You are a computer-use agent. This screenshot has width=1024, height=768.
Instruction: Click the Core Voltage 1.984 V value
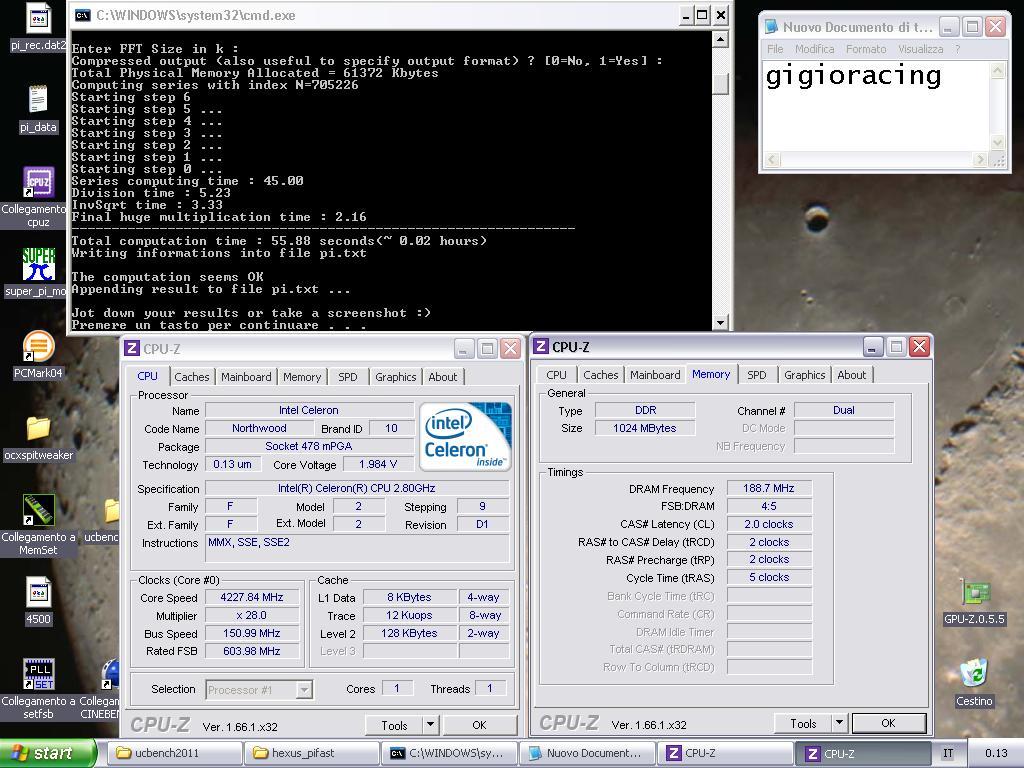(x=378, y=464)
